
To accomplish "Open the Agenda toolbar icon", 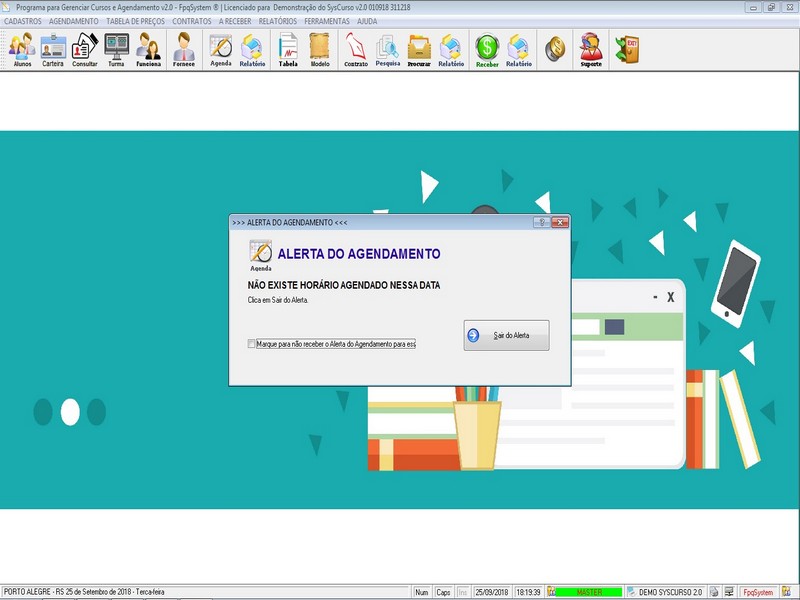I will click(220, 48).
